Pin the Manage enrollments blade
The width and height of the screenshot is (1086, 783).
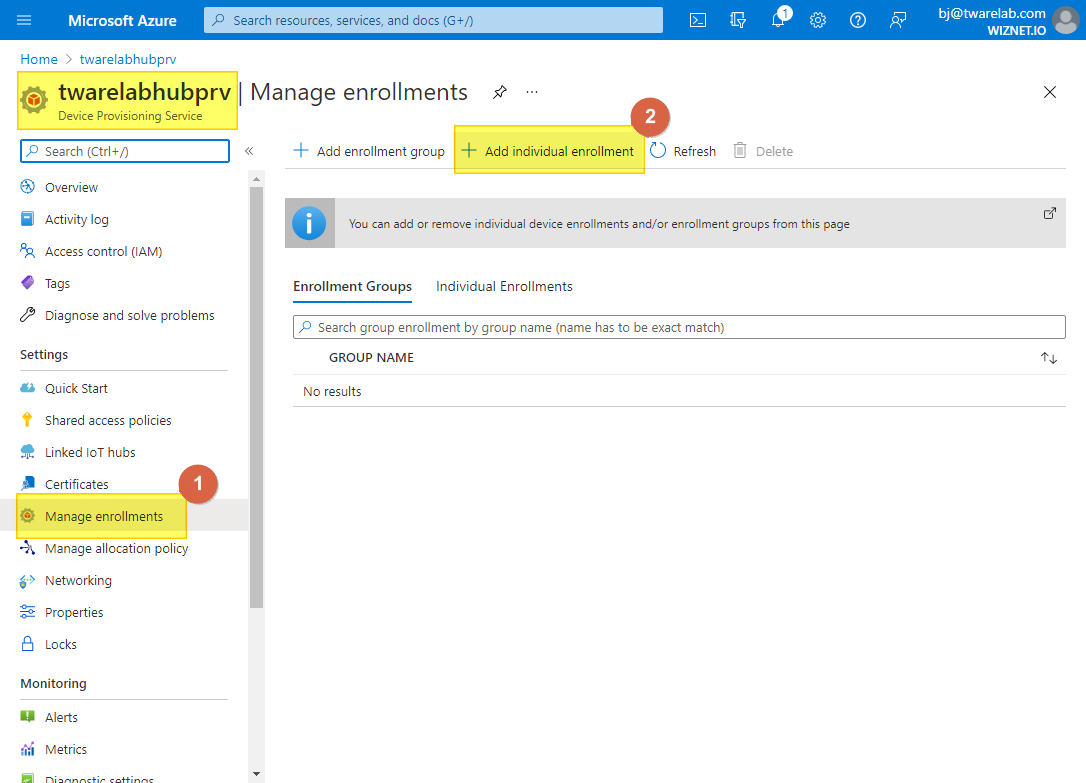click(499, 92)
